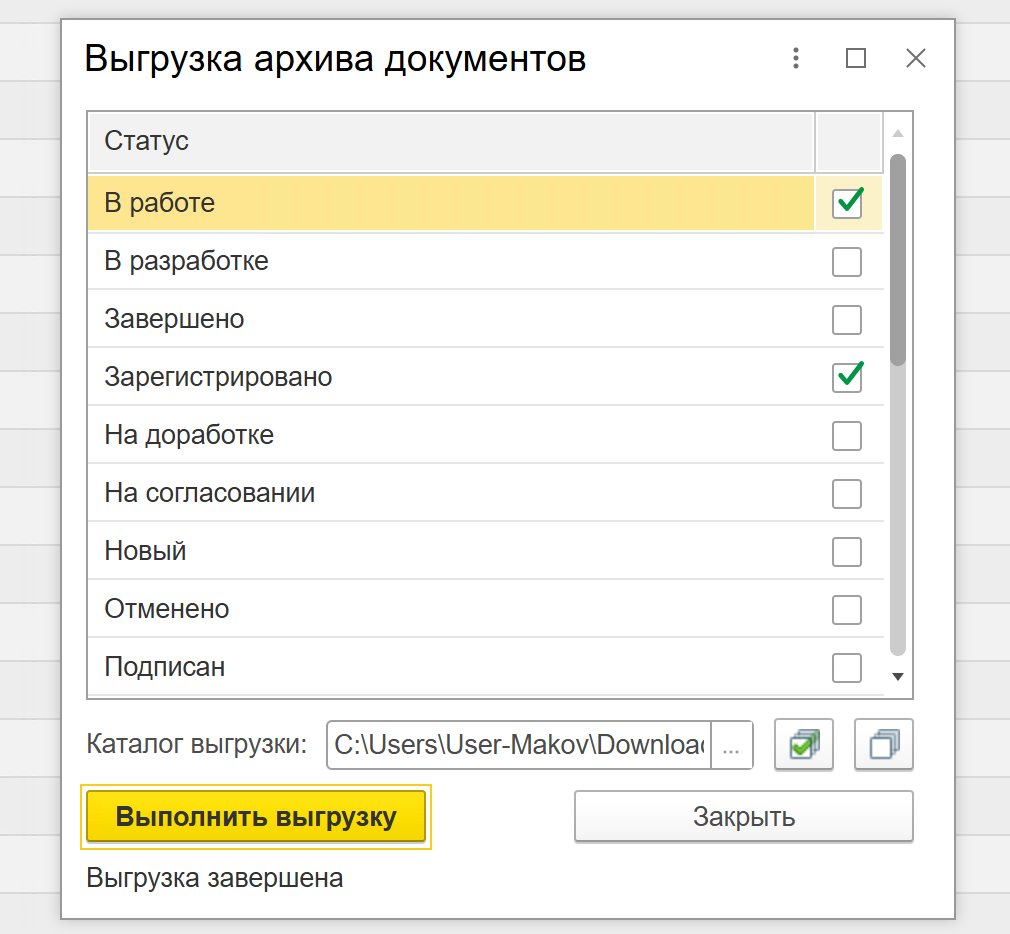Clear all status checkboxes with the empty boxes icon
This screenshot has width=1010, height=934.
883,744
